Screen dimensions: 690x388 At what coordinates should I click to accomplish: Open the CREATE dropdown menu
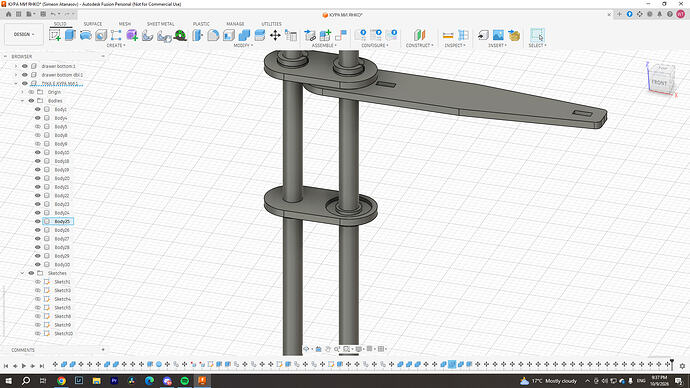tap(116, 45)
